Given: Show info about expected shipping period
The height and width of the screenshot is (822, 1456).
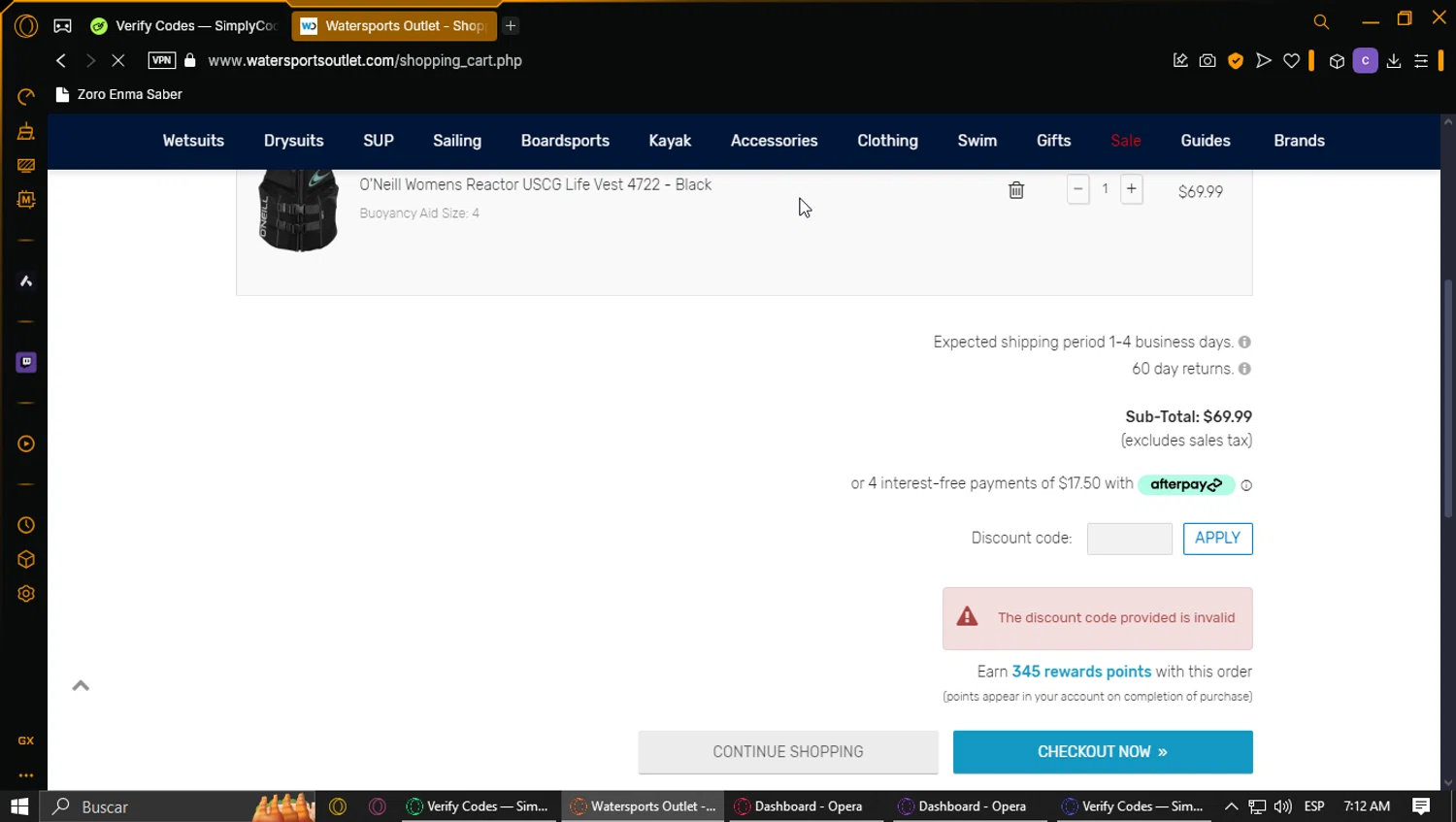Looking at the screenshot, I should pyautogui.click(x=1244, y=343).
